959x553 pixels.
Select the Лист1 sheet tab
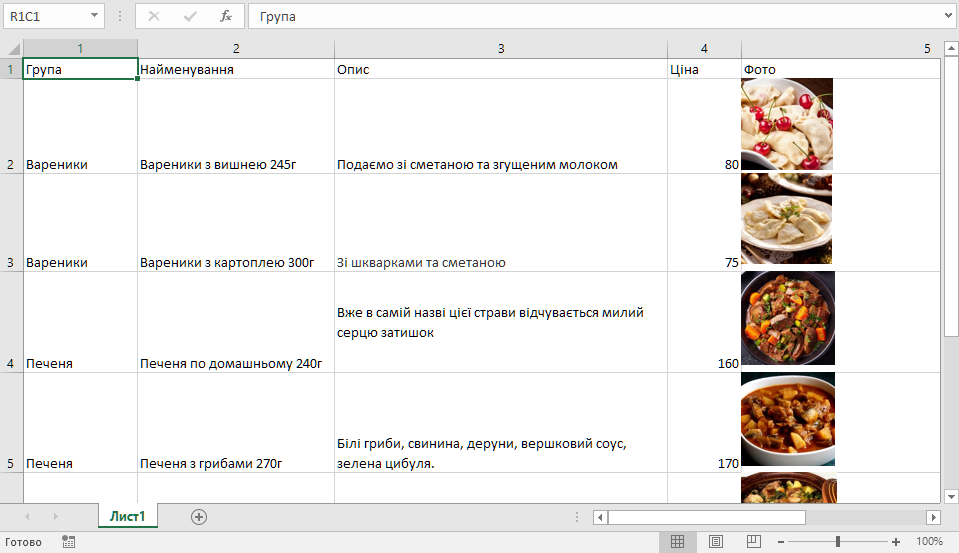tap(128, 516)
